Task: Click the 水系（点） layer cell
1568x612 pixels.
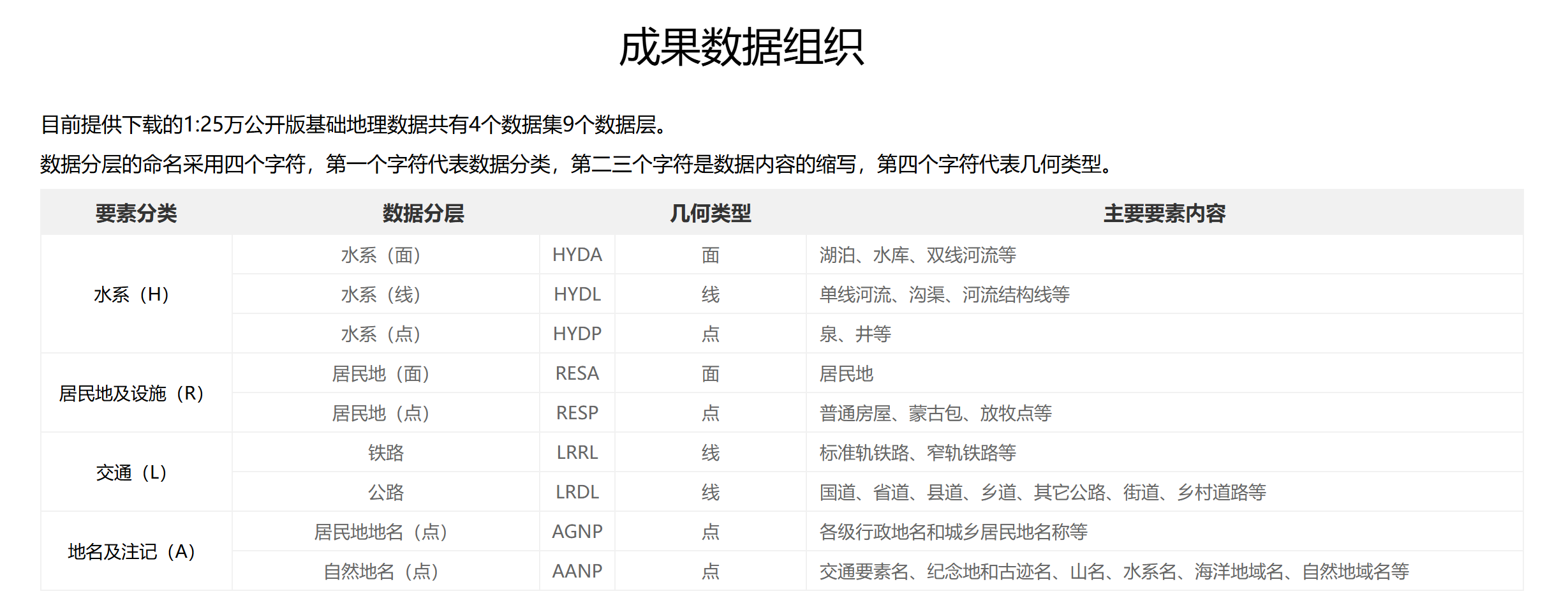Action: coord(385,334)
